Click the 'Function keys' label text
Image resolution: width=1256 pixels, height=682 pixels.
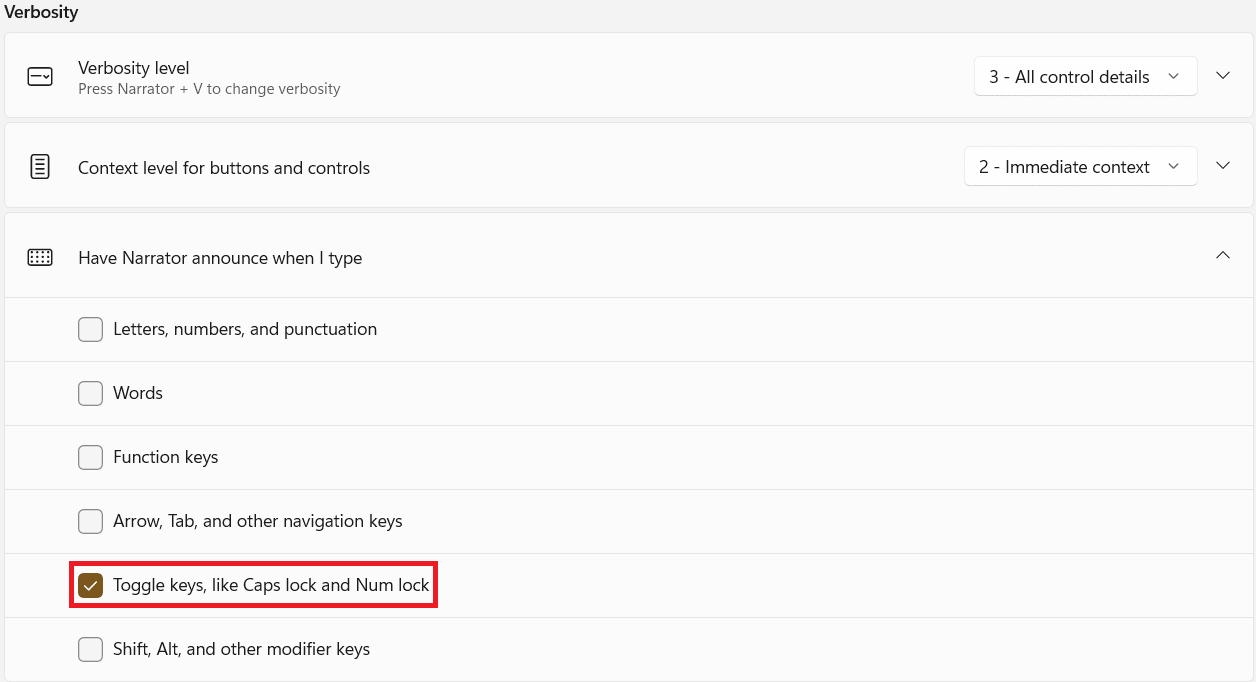click(x=166, y=457)
